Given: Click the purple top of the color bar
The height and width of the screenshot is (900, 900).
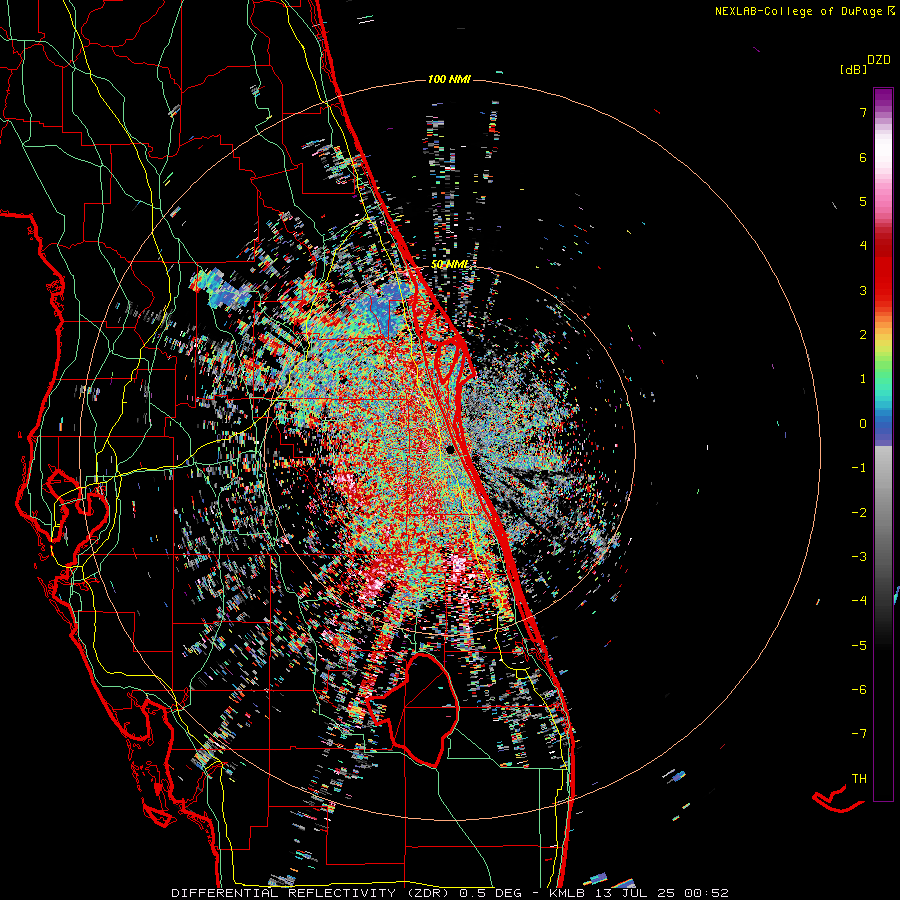Looking at the screenshot, I should (883, 98).
